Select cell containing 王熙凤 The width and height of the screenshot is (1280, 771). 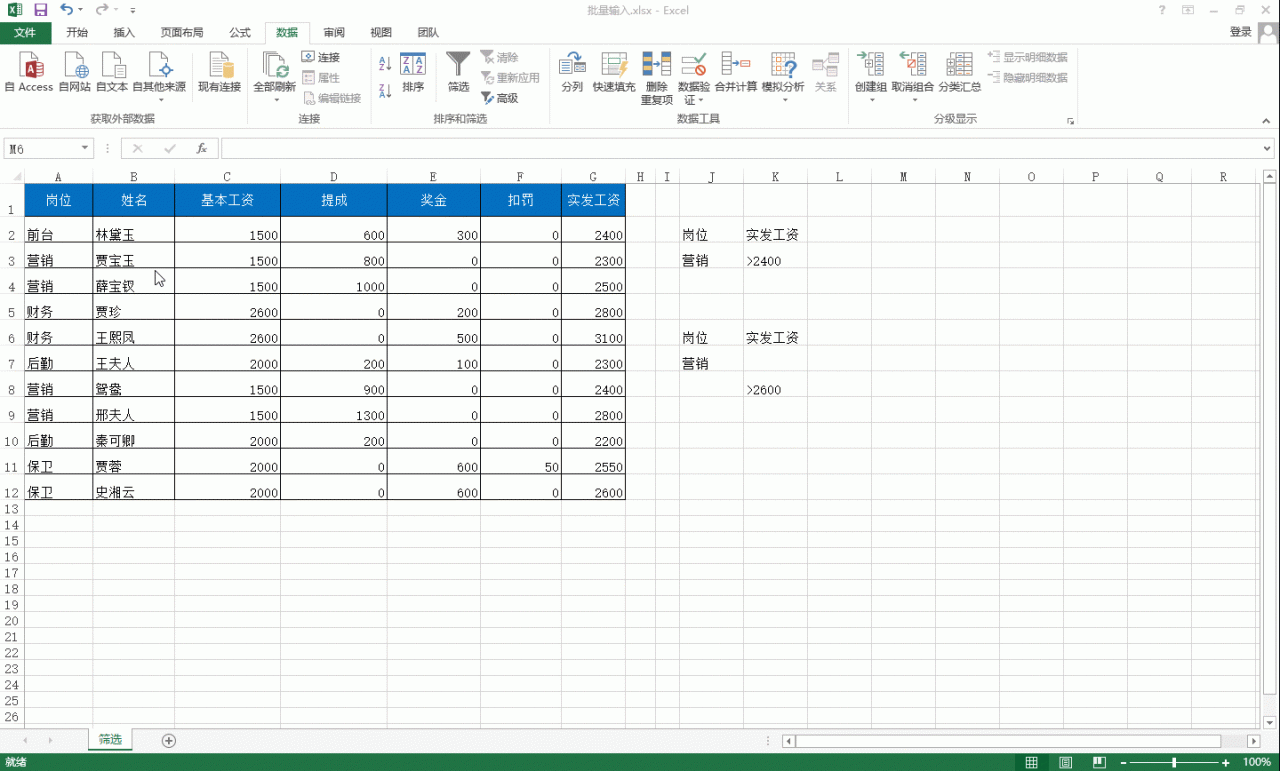(x=133, y=333)
